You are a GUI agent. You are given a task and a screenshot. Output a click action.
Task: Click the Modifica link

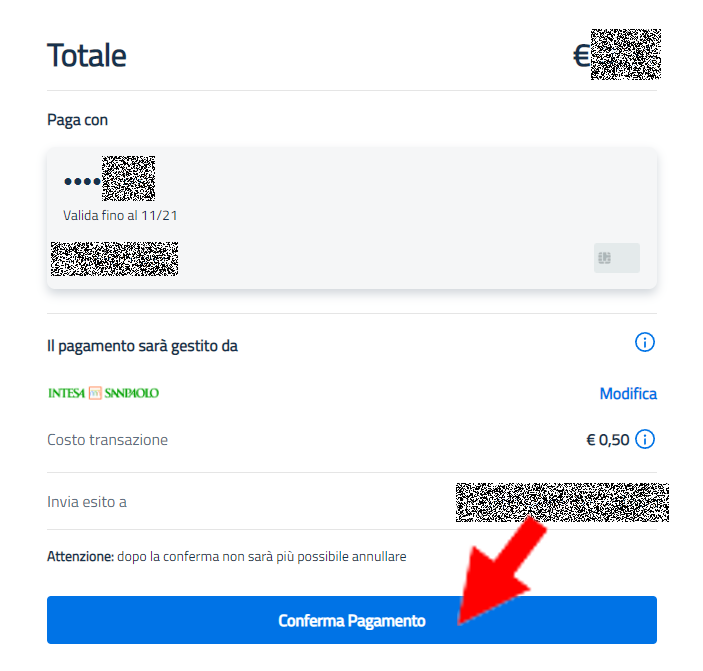[628, 393]
